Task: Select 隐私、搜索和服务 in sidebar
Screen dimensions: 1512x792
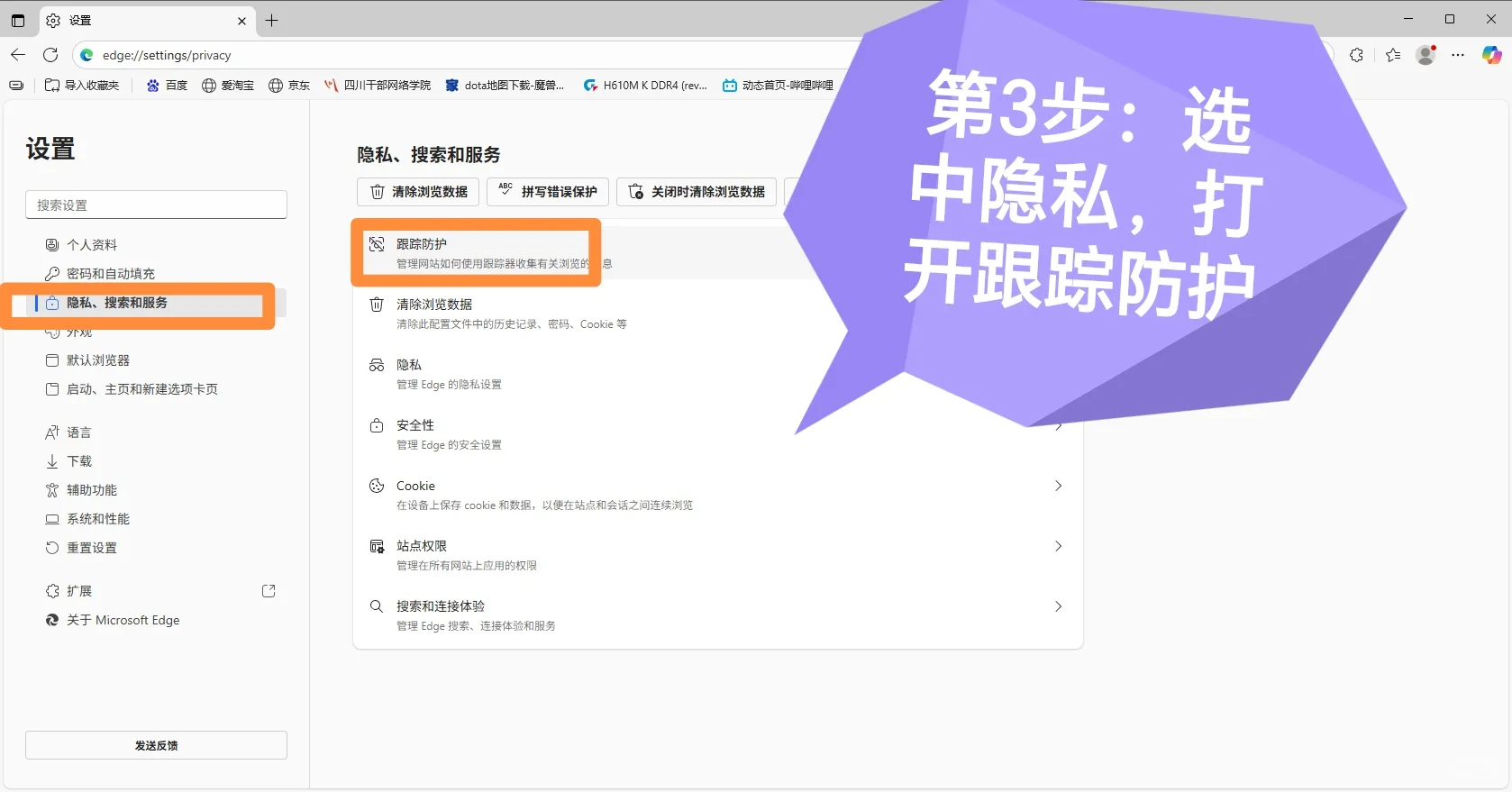Action: pos(156,303)
